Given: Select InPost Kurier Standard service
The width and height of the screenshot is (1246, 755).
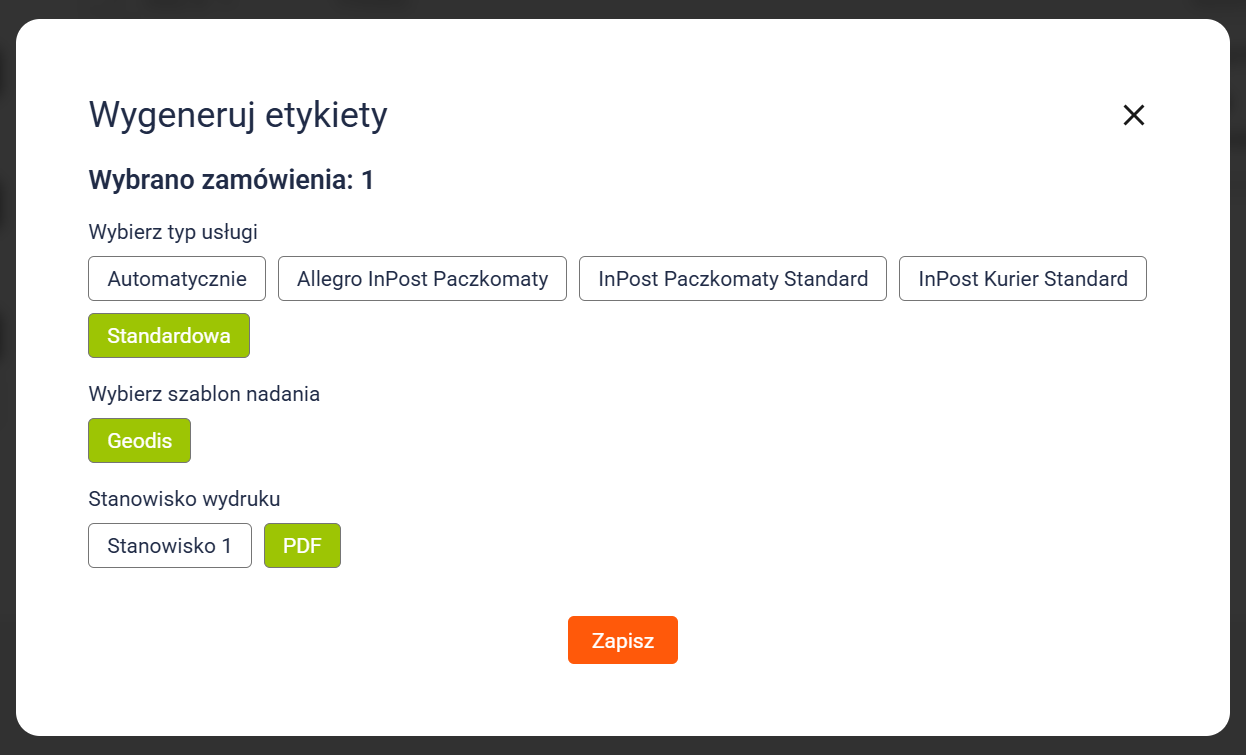Looking at the screenshot, I should pos(1022,279).
